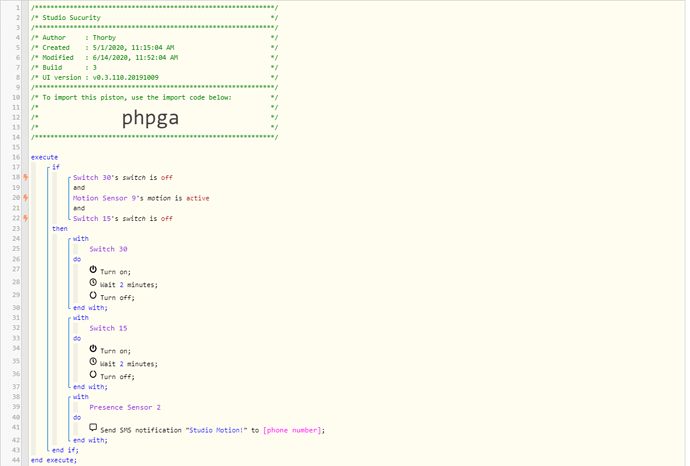Click the import code 'phpga'
Viewport: 690px width, 466px height.
(x=150, y=117)
